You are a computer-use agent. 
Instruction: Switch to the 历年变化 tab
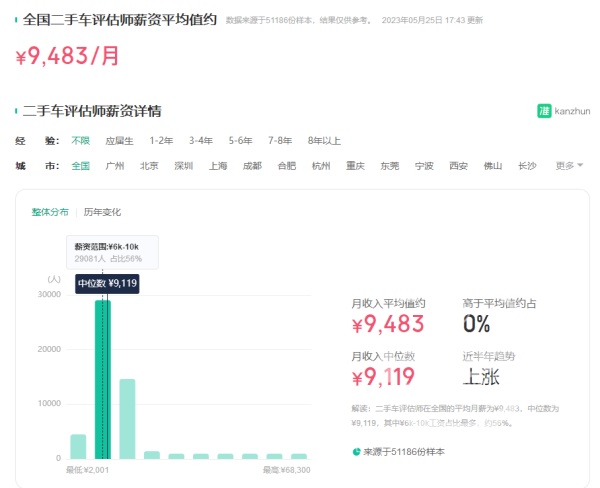coord(102,212)
